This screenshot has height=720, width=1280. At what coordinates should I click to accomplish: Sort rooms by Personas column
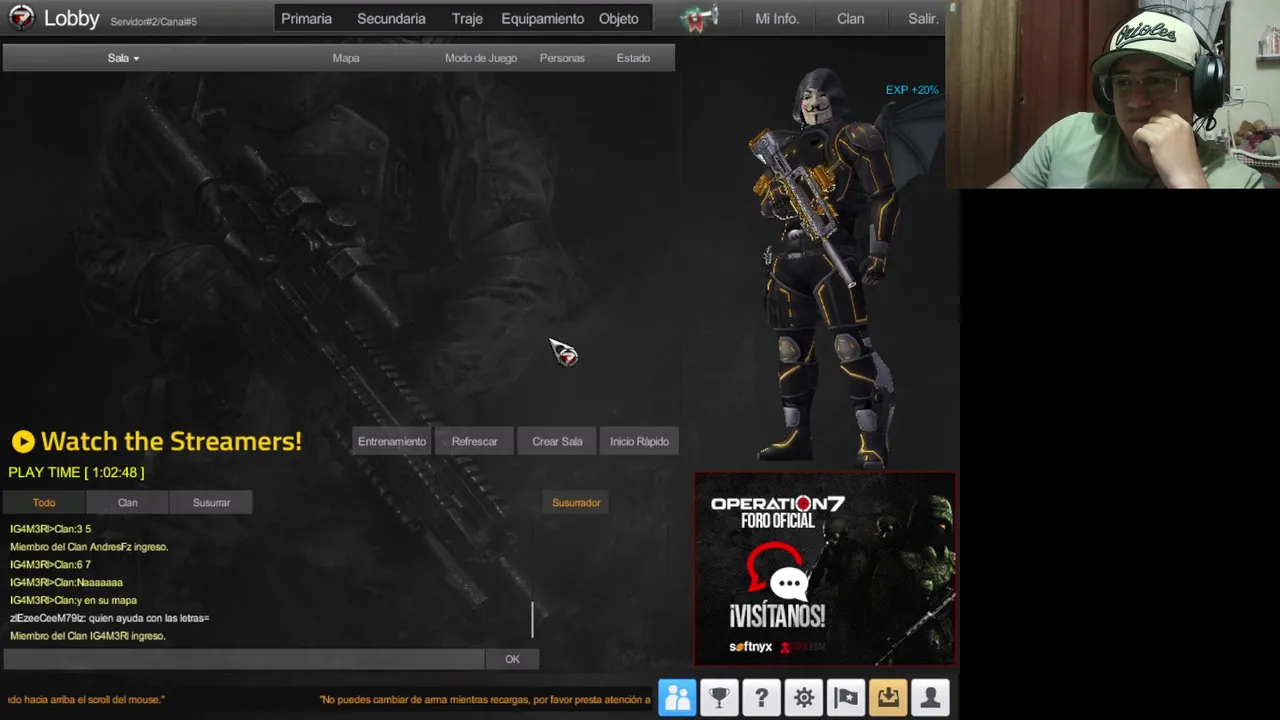tap(562, 58)
